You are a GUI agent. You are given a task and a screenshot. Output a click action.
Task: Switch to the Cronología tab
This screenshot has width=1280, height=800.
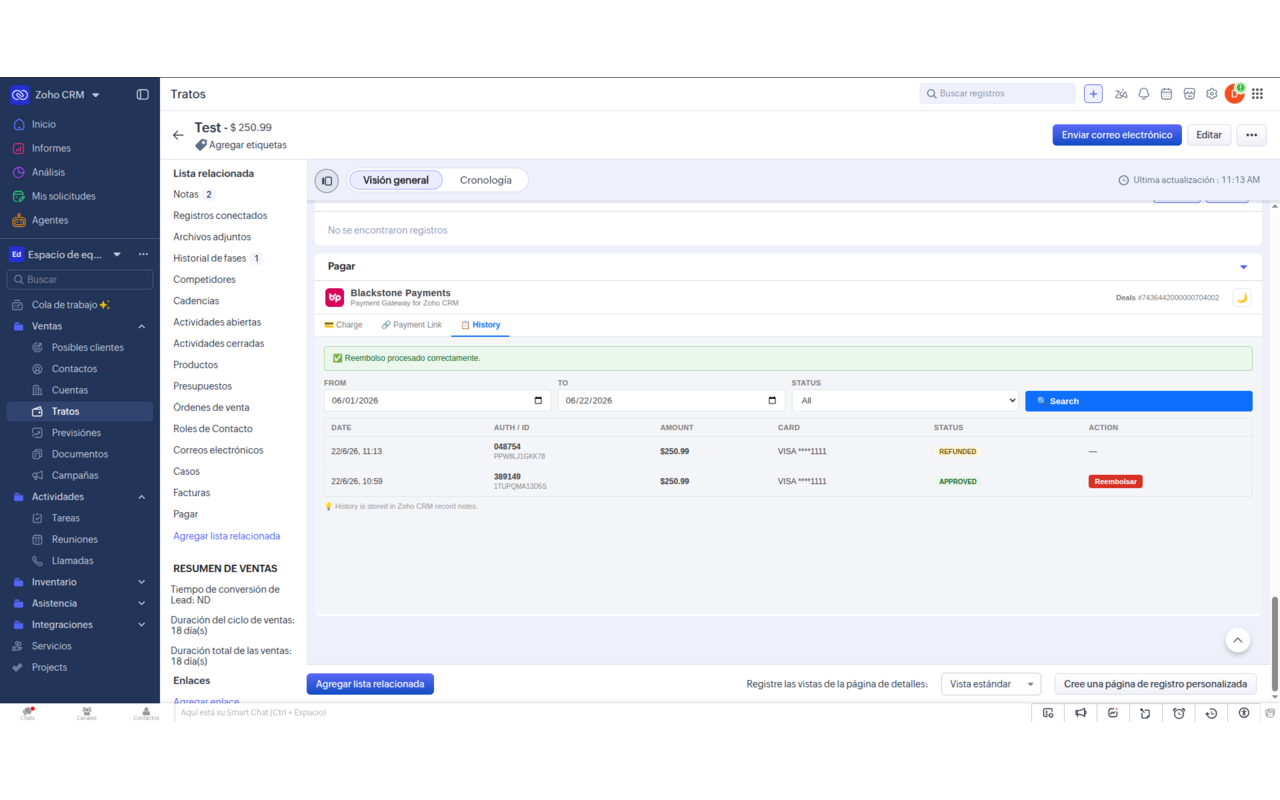pos(486,180)
